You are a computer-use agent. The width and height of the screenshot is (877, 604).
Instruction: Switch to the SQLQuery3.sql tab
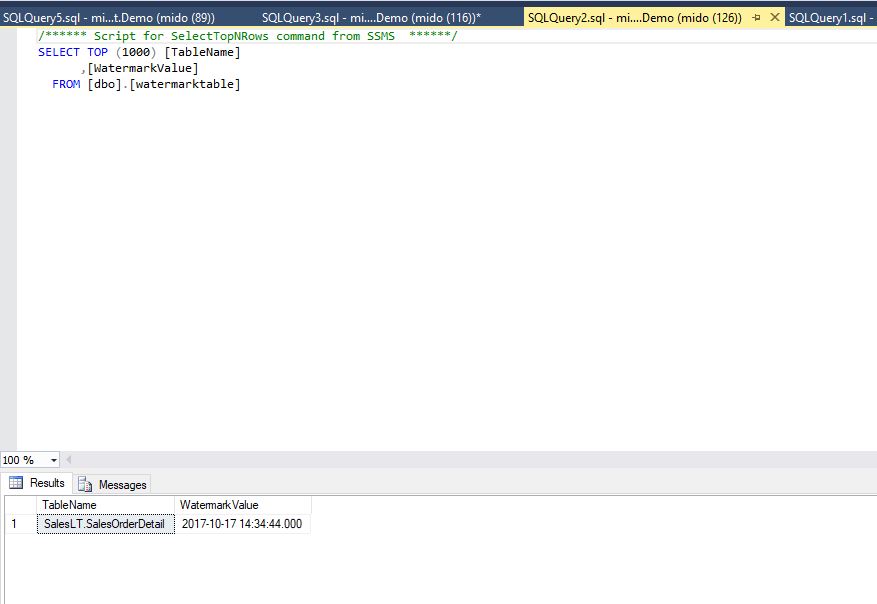coord(371,18)
